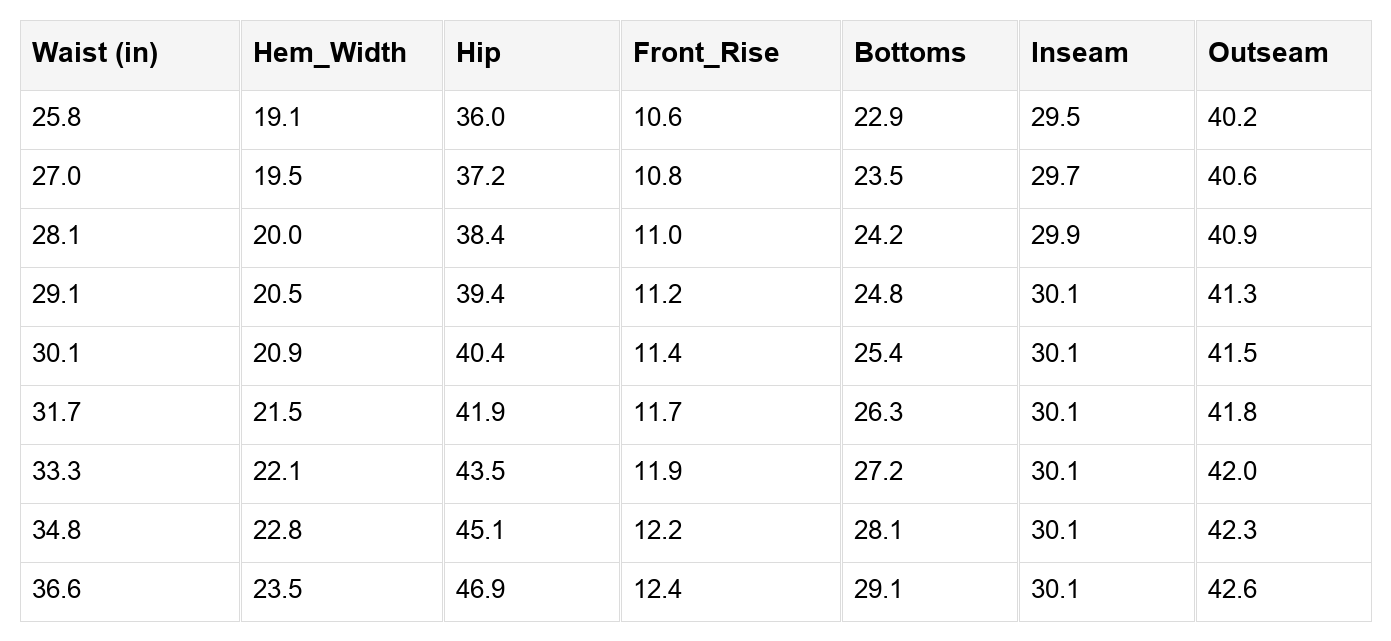Click the Waist (in) column header
1391x641 pixels.
click(95, 53)
